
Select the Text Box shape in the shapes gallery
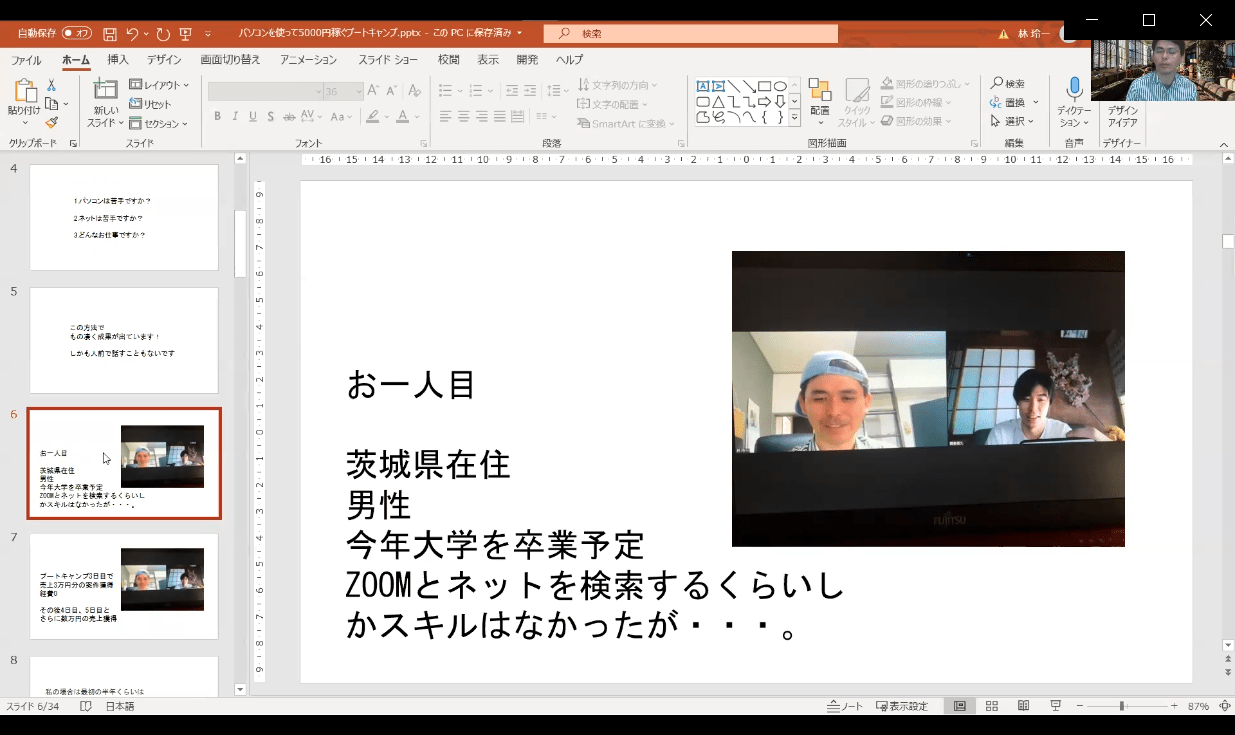click(x=703, y=86)
